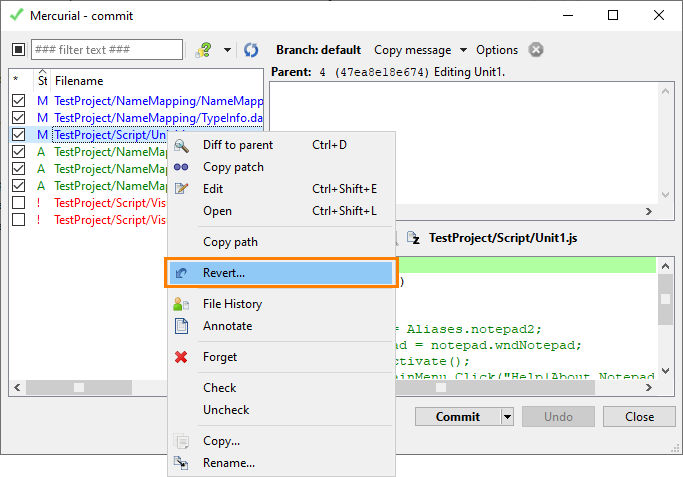Toggle the select-all files checkbox
This screenshot has height=477, width=683.
[x=18, y=50]
